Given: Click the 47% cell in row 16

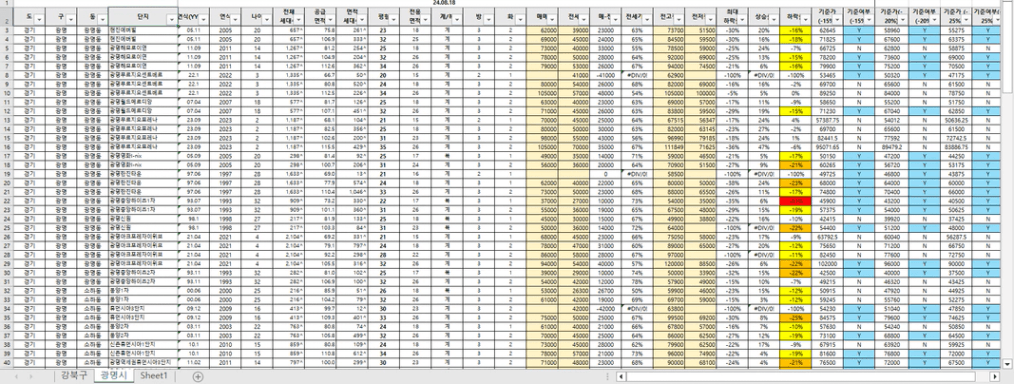Looking at the screenshot, I should coord(764,147).
